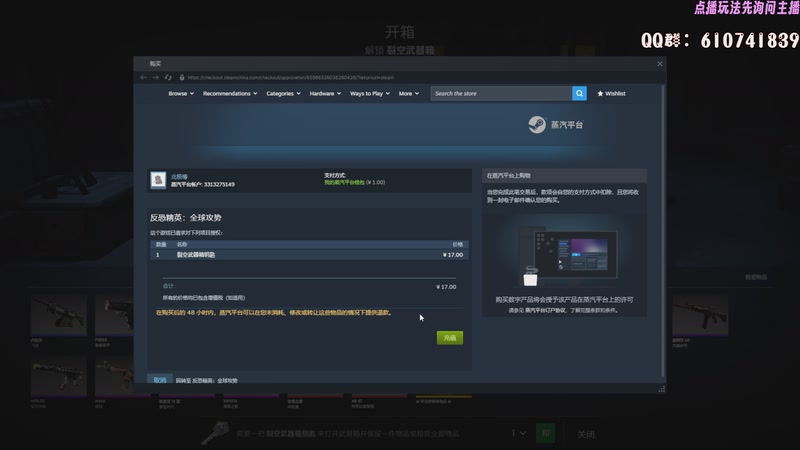Click the Steam logo icon

tap(537, 124)
